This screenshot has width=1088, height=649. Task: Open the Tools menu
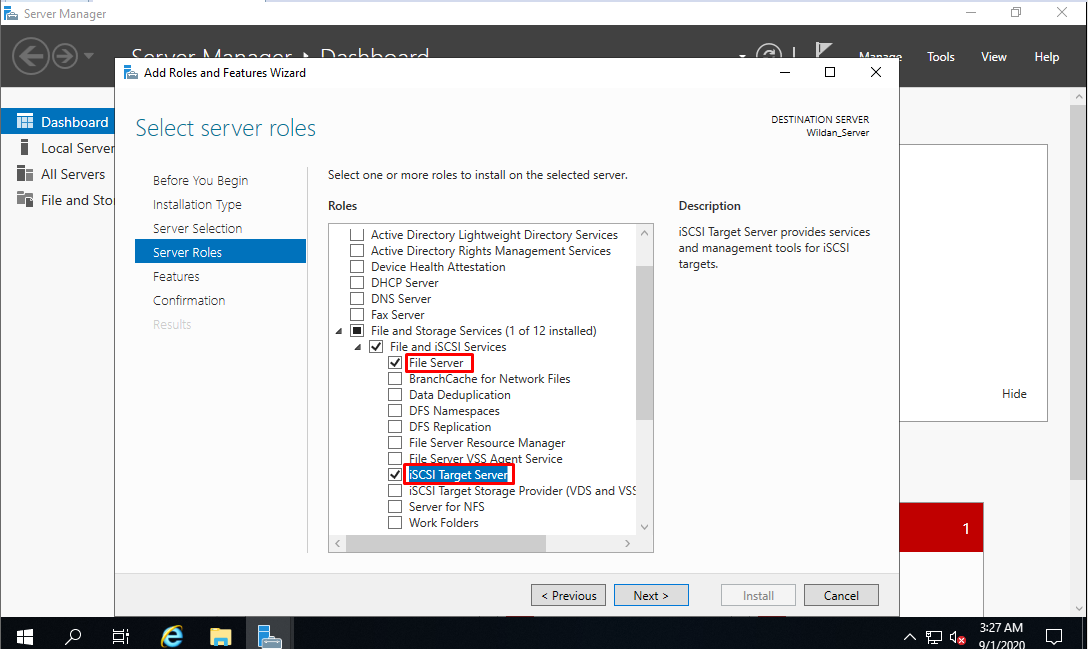pyautogui.click(x=940, y=57)
